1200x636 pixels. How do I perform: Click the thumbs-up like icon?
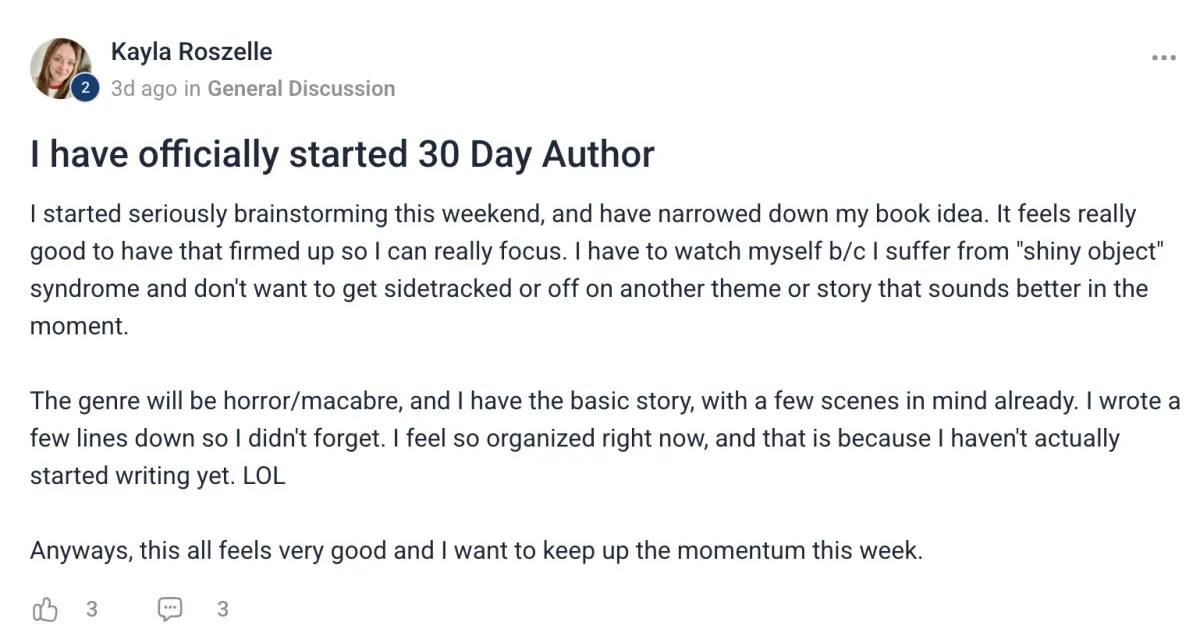pyautogui.click(x=45, y=608)
